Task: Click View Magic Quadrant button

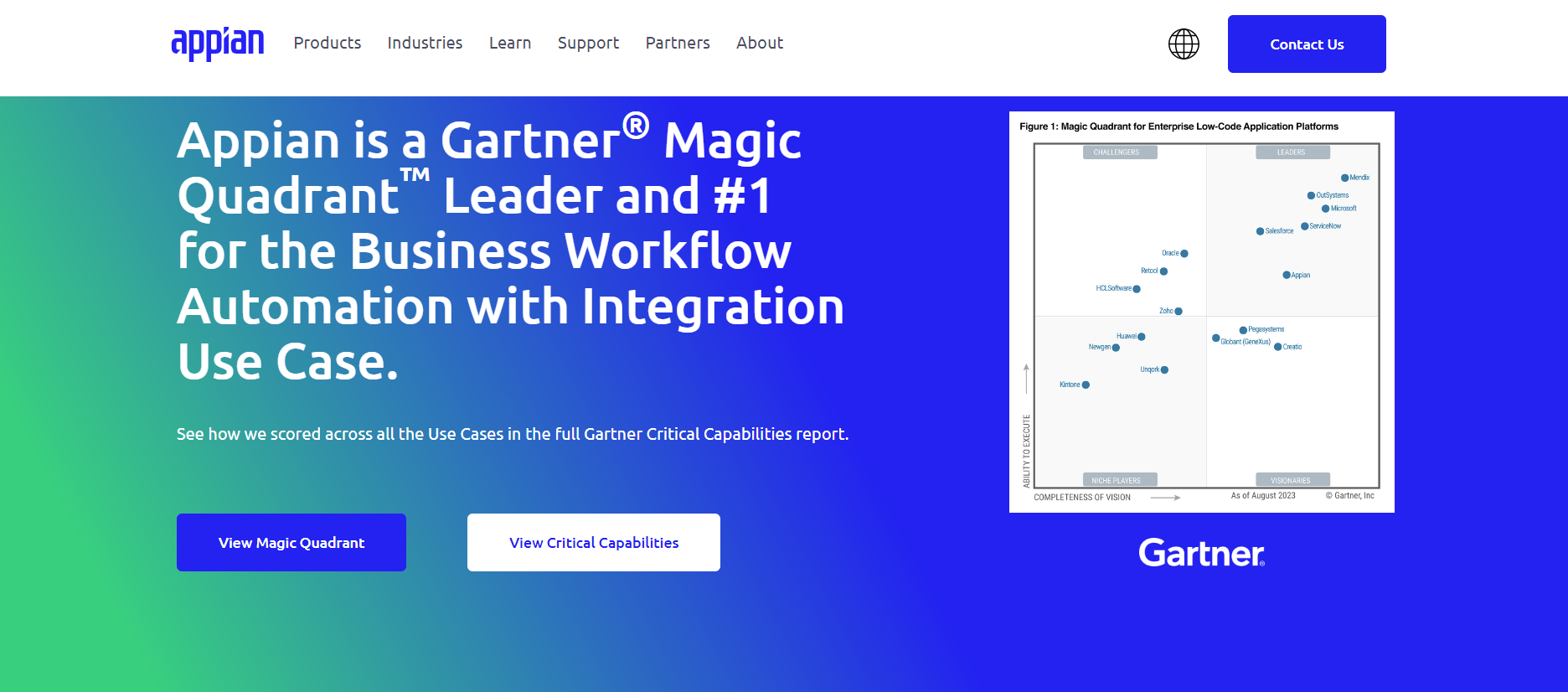Action: pyautogui.click(x=291, y=542)
